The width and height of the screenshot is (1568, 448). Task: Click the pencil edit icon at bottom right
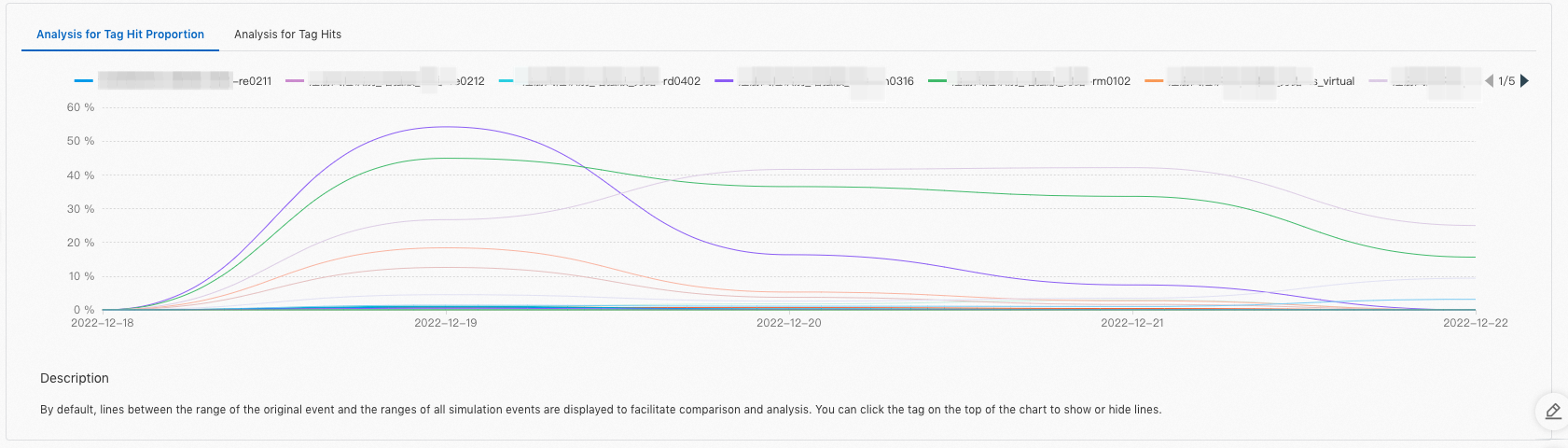tap(1553, 412)
